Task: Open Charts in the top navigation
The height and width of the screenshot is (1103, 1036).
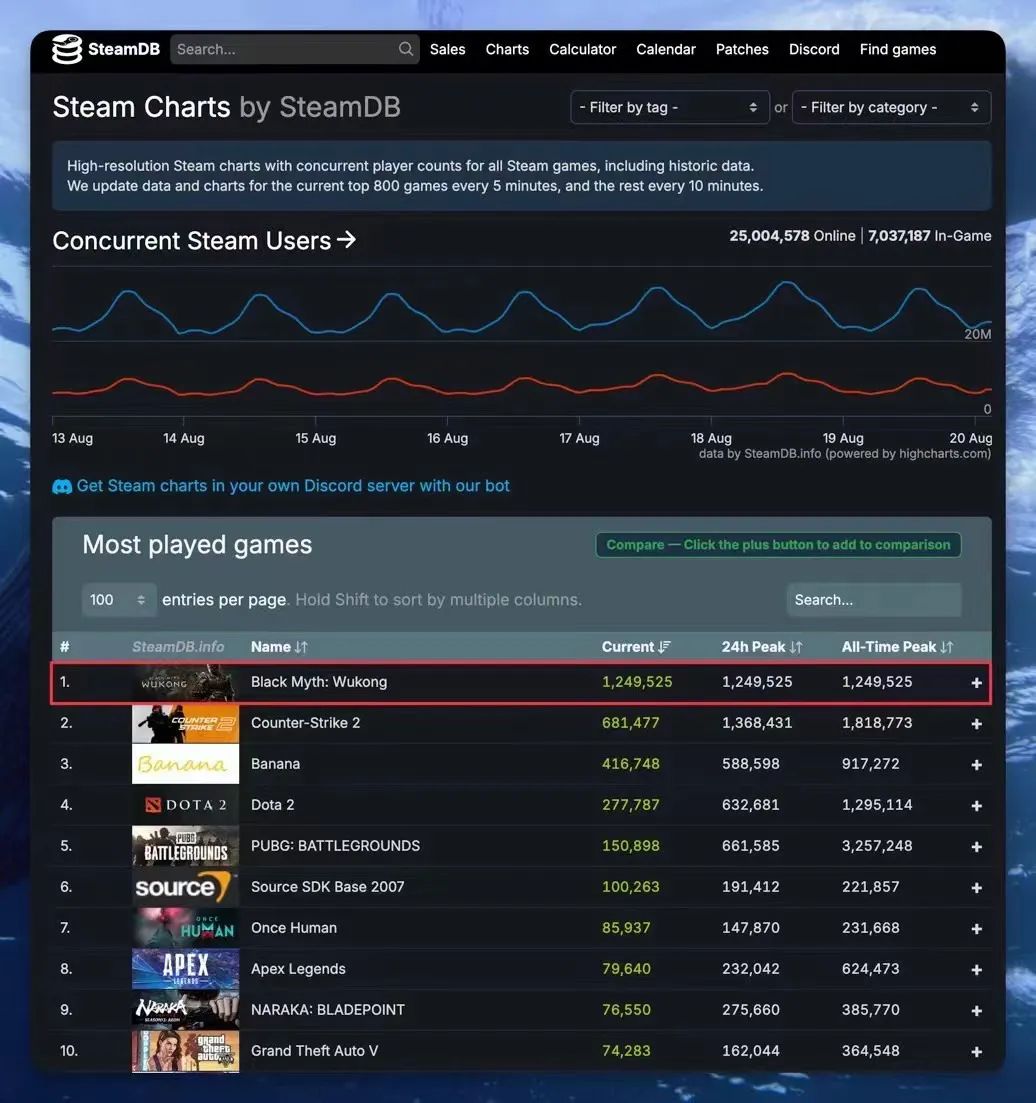Action: tap(507, 49)
